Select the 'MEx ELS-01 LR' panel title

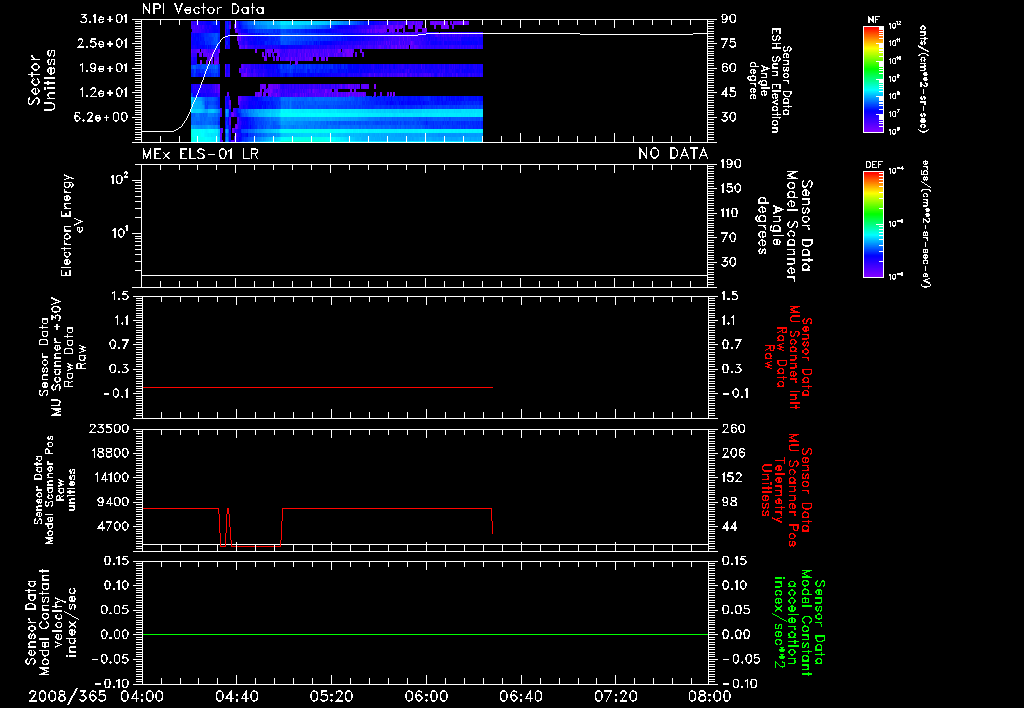tap(200, 154)
